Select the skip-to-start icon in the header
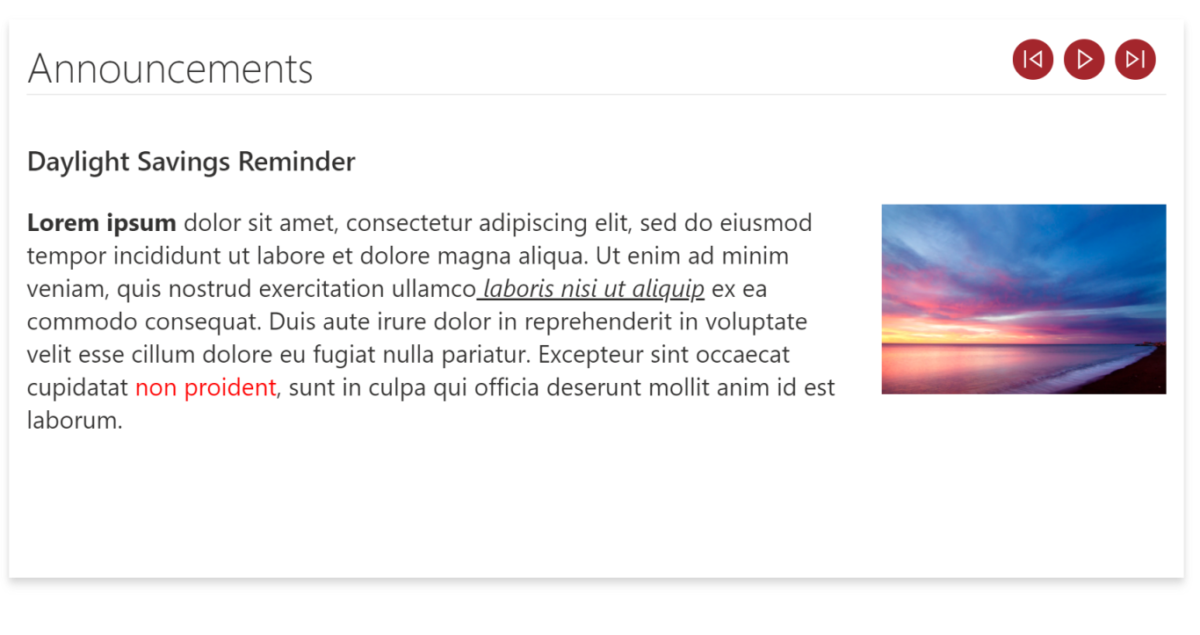 click(1033, 59)
